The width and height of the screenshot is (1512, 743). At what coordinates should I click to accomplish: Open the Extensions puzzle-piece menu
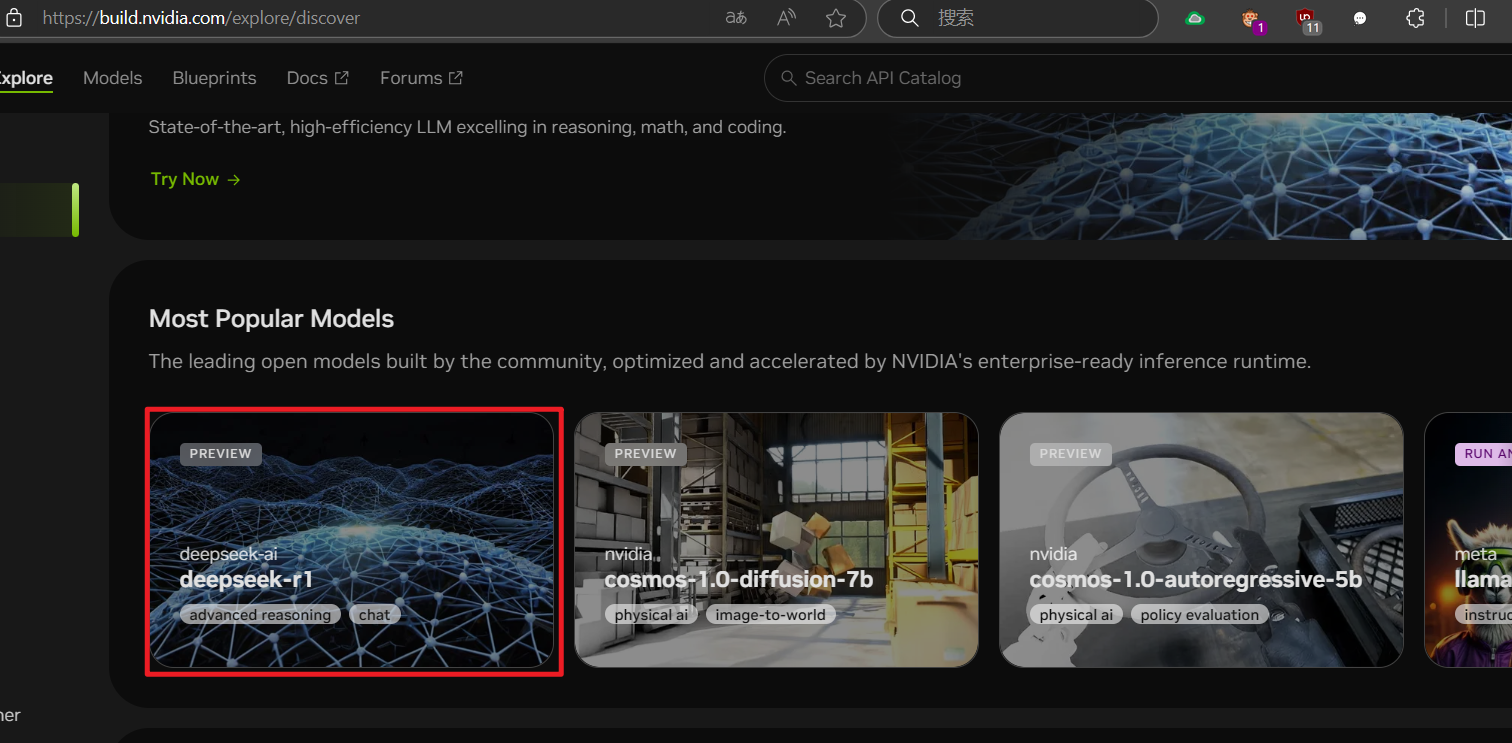click(x=1415, y=18)
